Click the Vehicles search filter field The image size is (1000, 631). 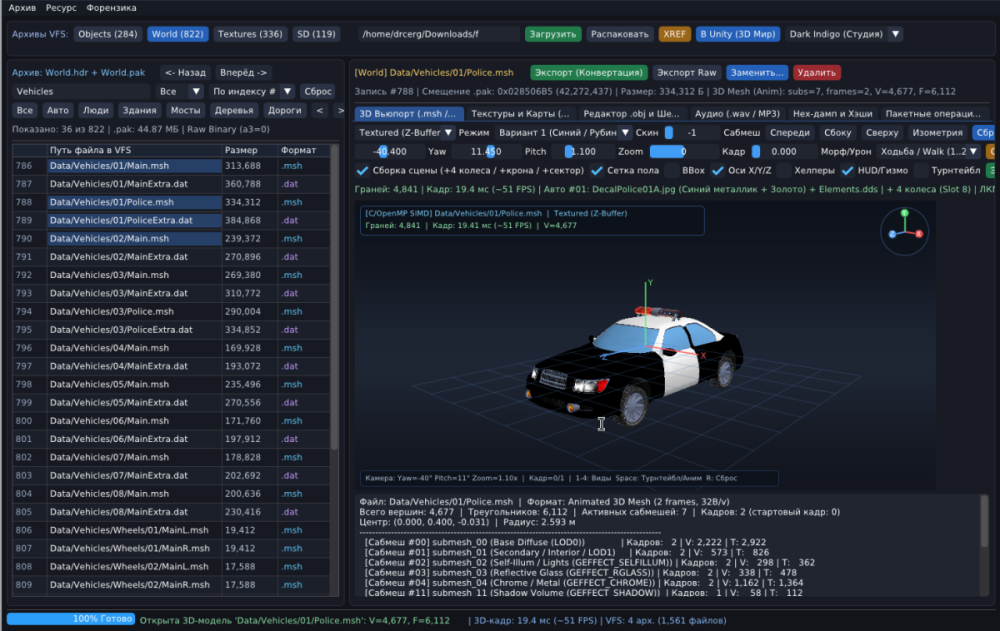click(81, 91)
